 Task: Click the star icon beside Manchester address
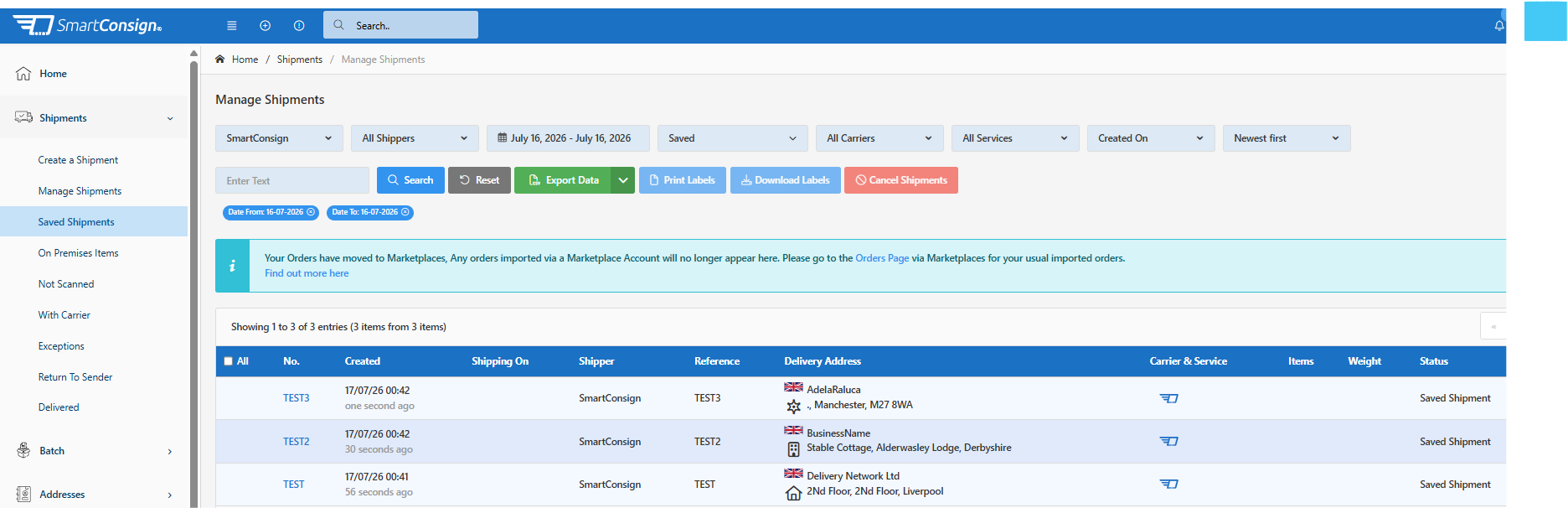[x=793, y=407]
